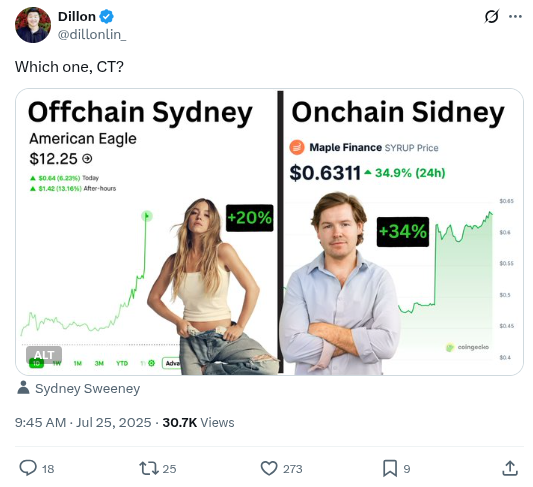The image size is (533, 487).
Task: Click the 25 reposts count
Action: pos(169,469)
